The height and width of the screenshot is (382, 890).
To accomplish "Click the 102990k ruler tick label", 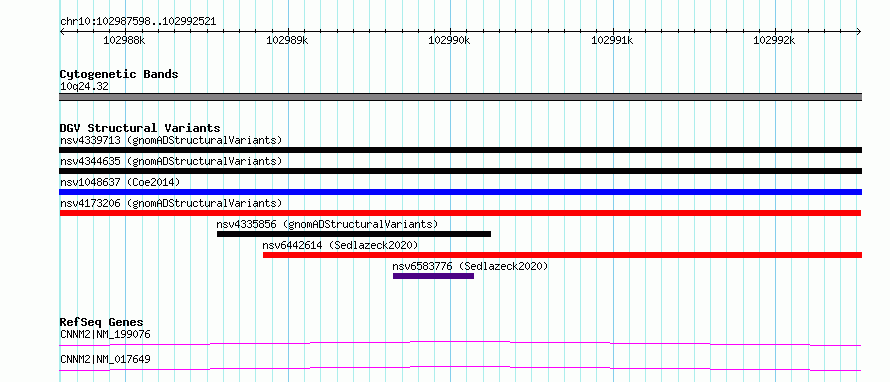I will 450,40.
